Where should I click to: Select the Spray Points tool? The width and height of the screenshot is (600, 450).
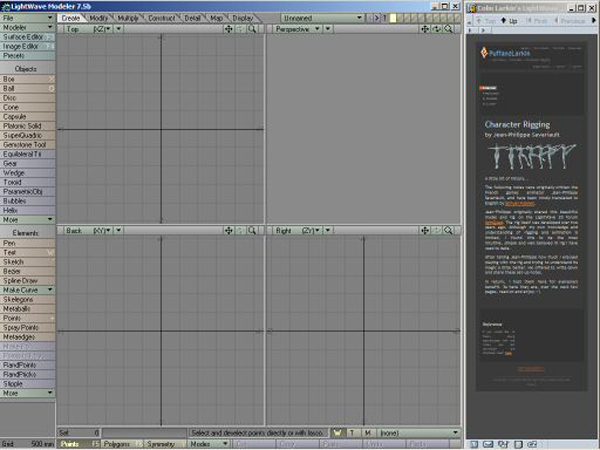[x=28, y=328]
